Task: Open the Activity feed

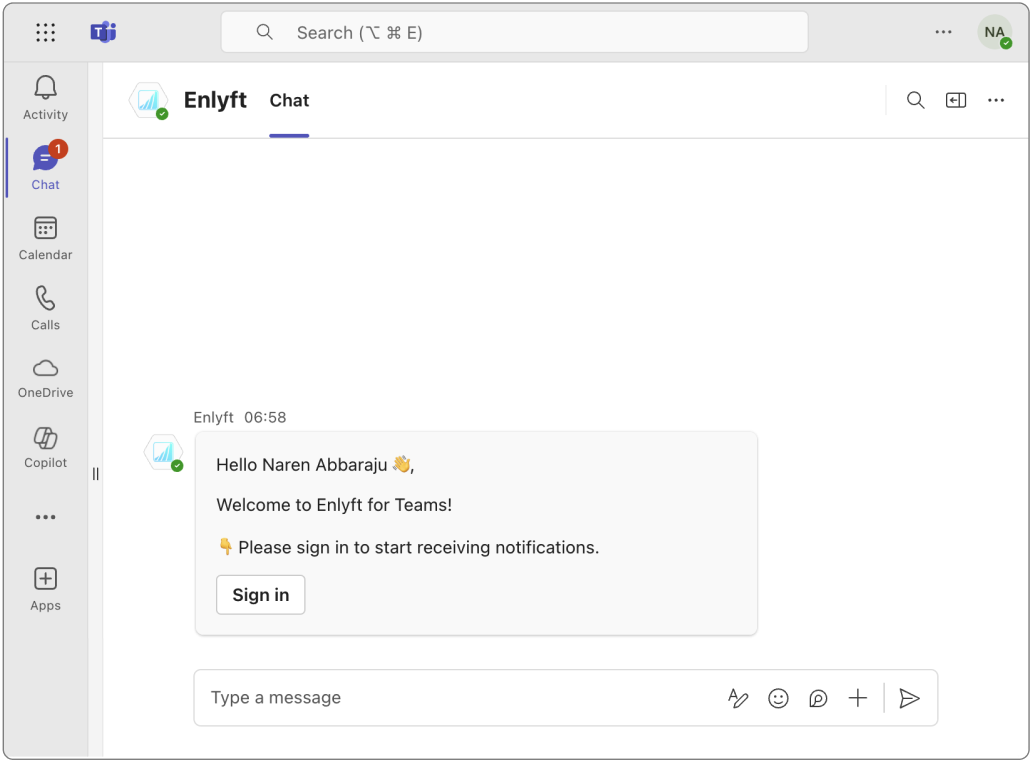Action: click(x=45, y=97)
